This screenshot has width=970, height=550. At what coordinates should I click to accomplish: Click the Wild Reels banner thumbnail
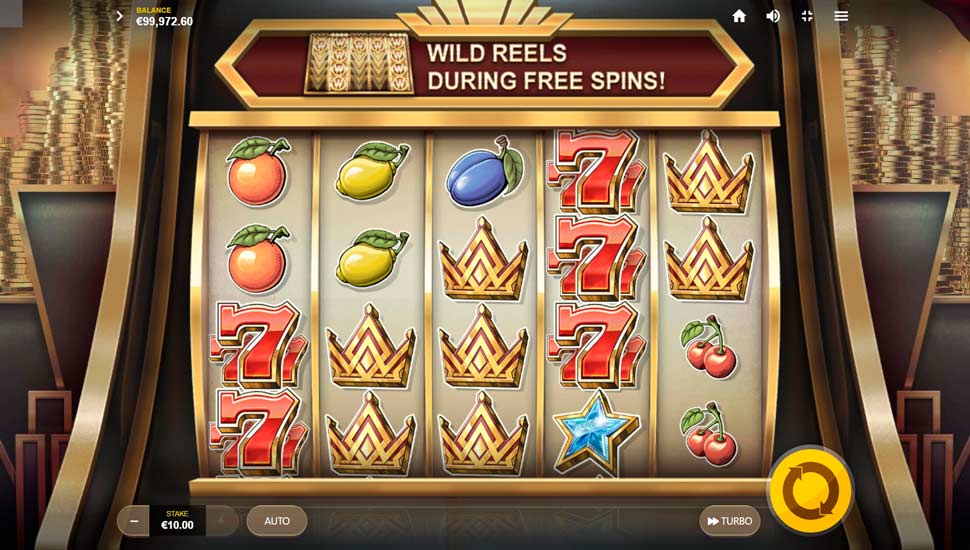coord(359,64)
